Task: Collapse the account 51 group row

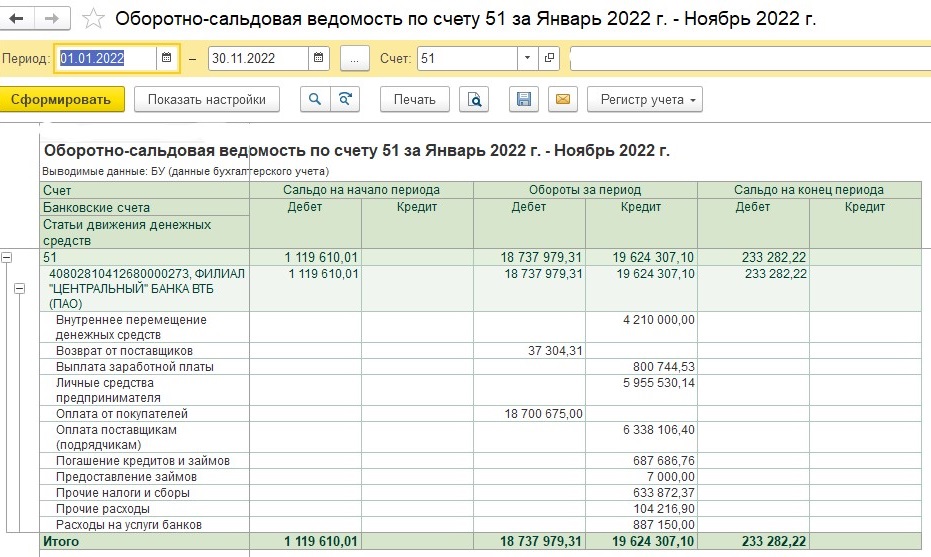Action: point(7,258)
